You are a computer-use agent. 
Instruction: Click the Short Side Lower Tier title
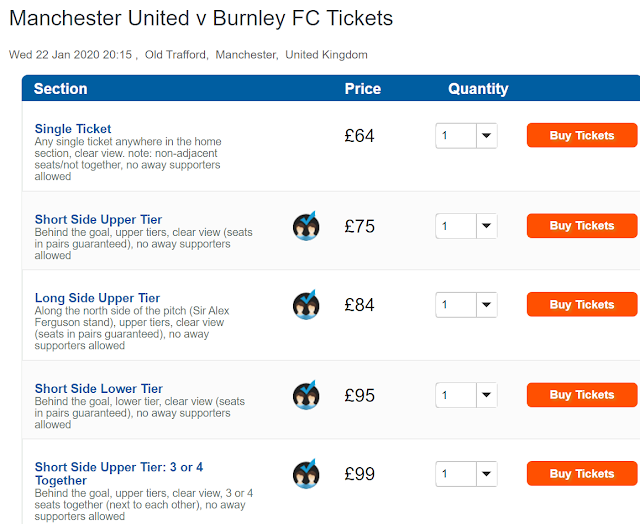coord(98,388)
